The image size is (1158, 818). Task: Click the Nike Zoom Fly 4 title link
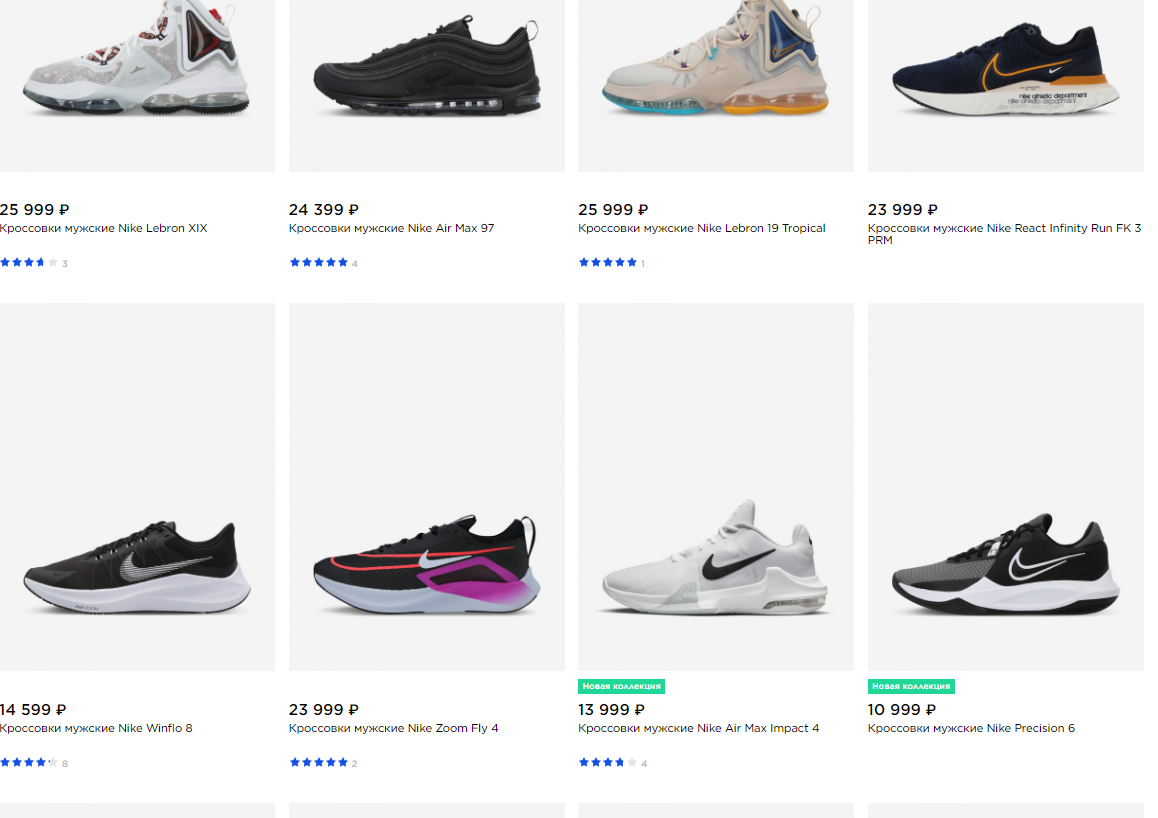(393, 728)
